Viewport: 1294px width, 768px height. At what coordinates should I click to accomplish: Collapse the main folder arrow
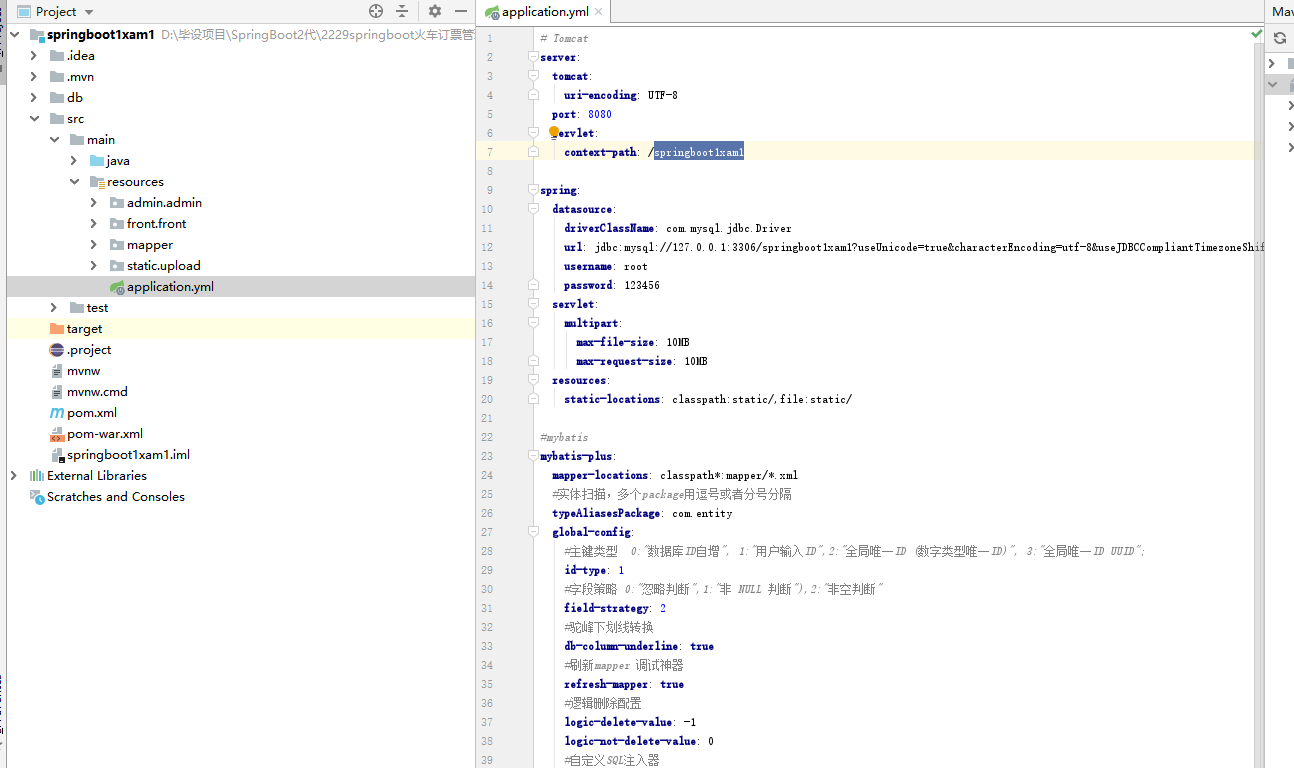pos(54,140)
